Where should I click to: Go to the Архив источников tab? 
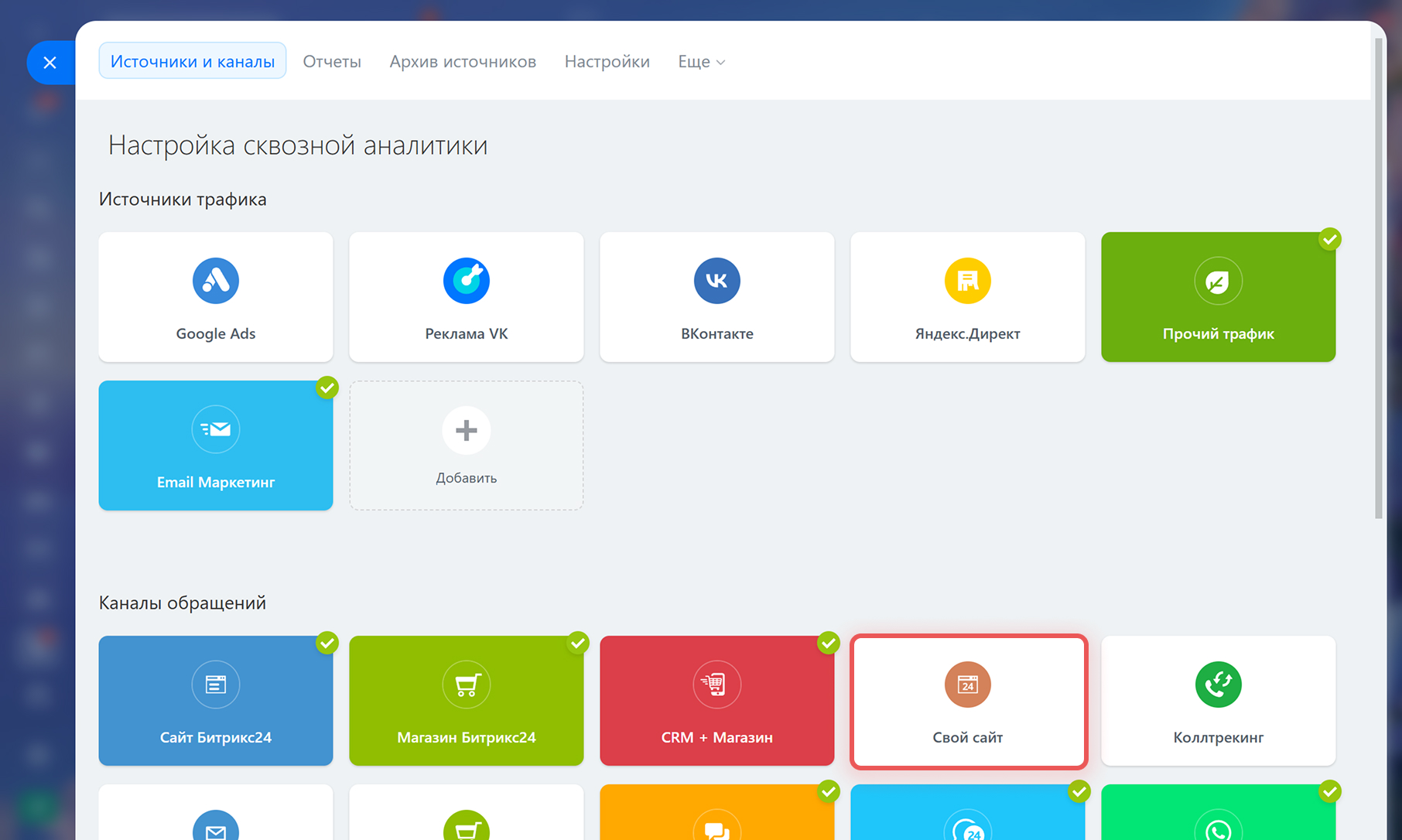click(x=463, y=62)
